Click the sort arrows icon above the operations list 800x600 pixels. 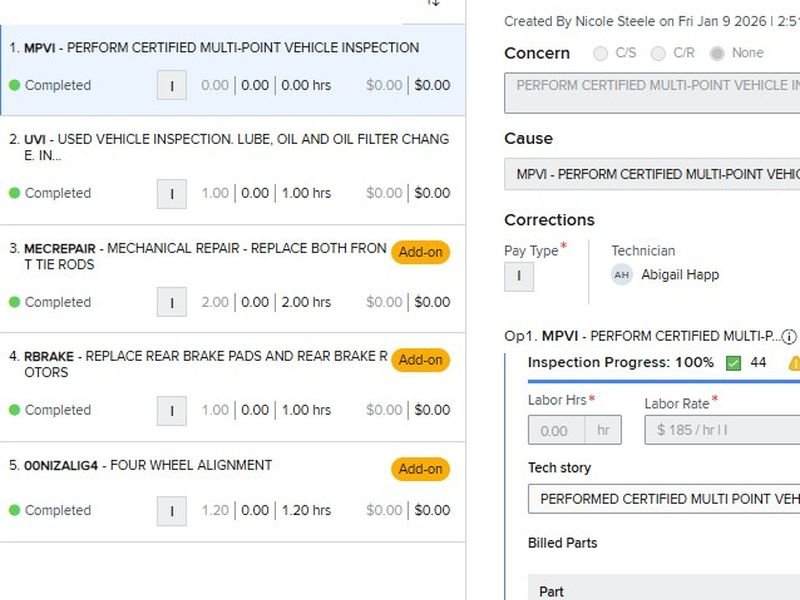pyautogui.click(x=434, y=3)
